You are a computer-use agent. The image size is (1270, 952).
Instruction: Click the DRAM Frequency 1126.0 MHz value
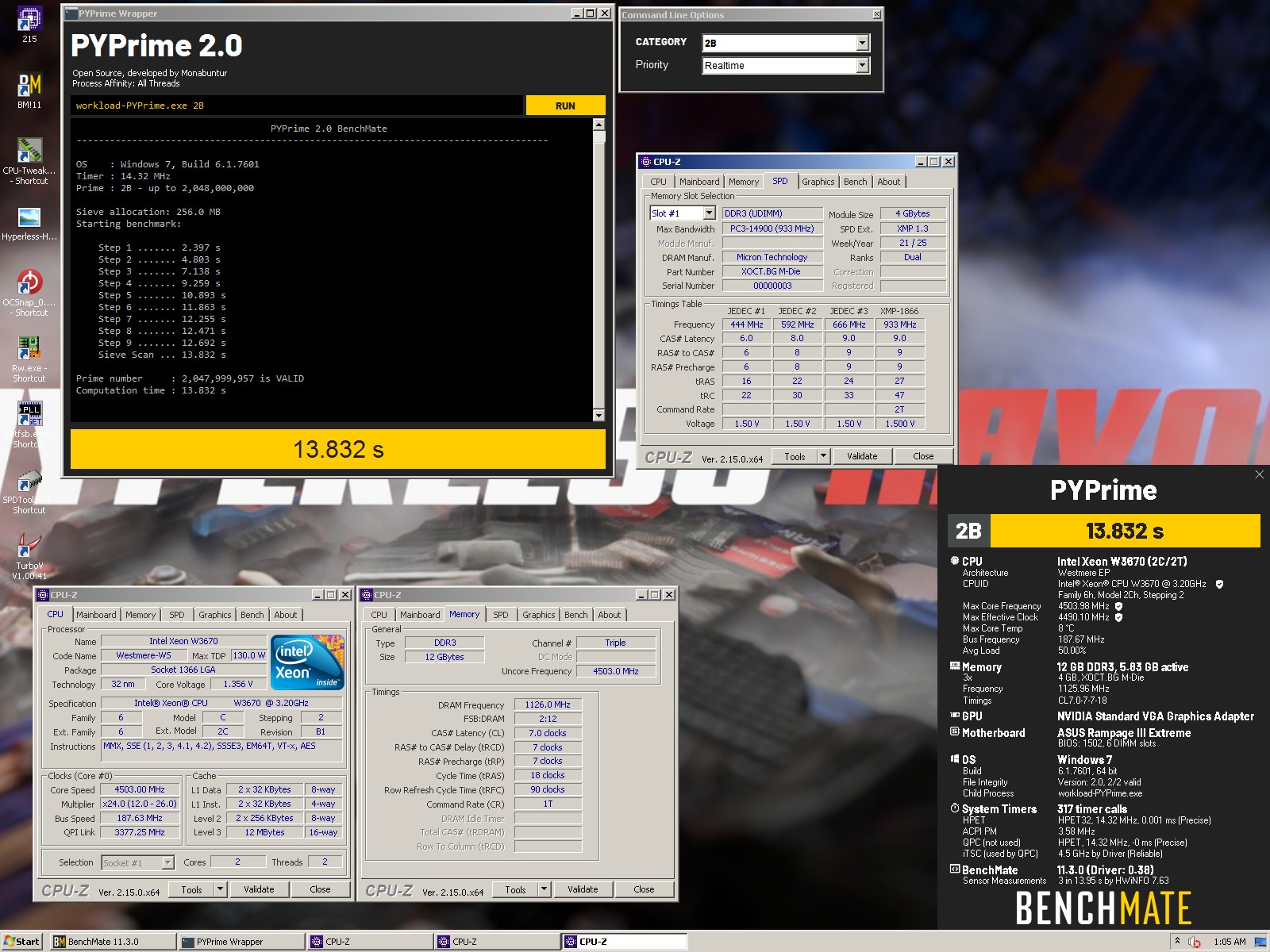coord(548,704)
